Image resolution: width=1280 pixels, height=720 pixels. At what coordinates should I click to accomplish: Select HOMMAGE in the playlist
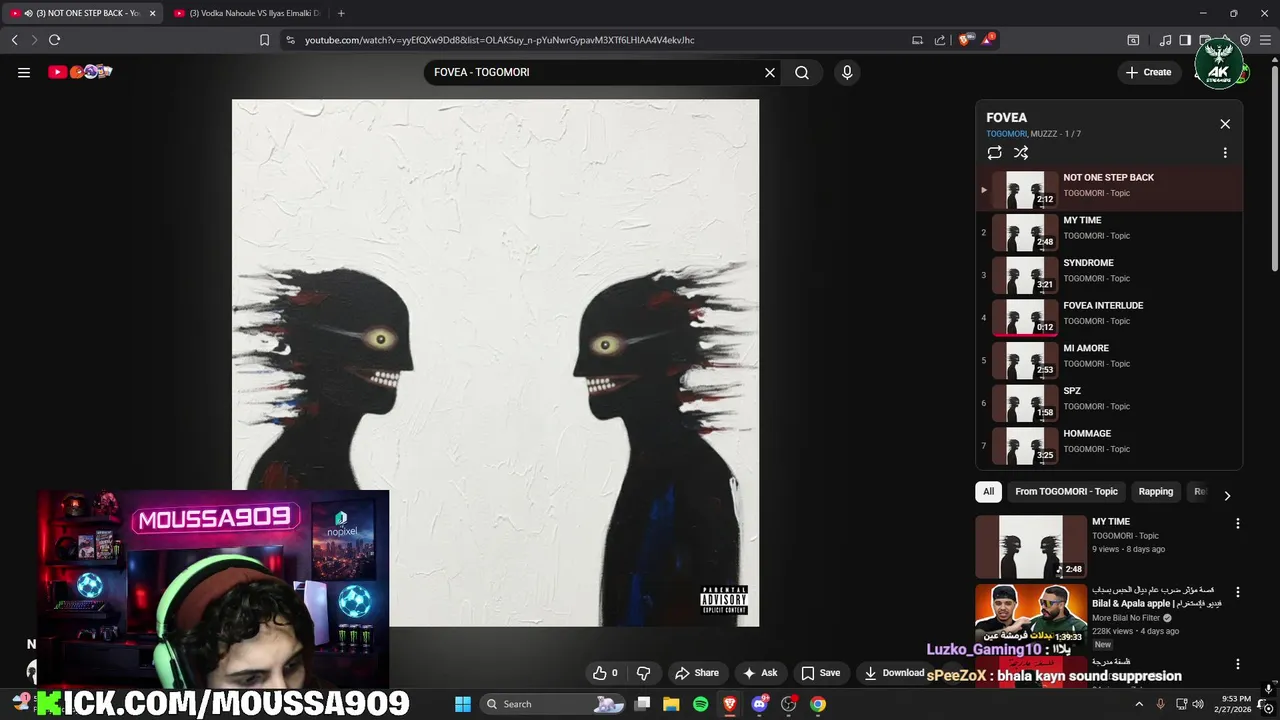point(1109,446)
